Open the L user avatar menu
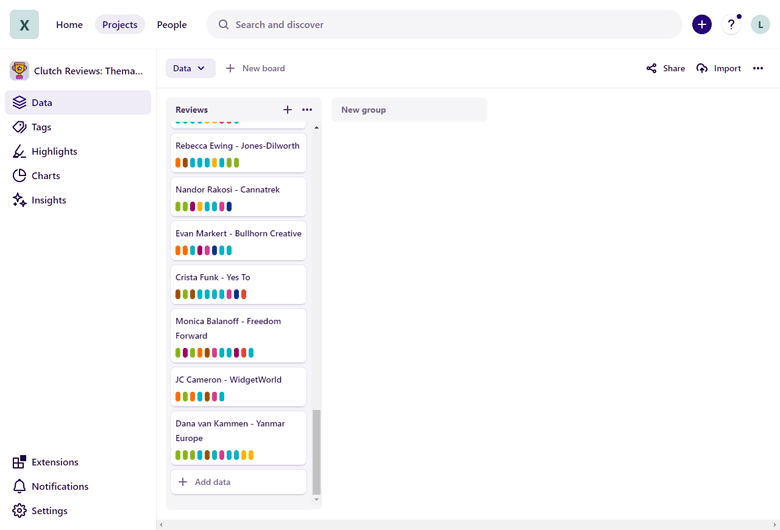The width and height of the screenshot is (780, 530). pyautogui.click(x=760, y=24)
